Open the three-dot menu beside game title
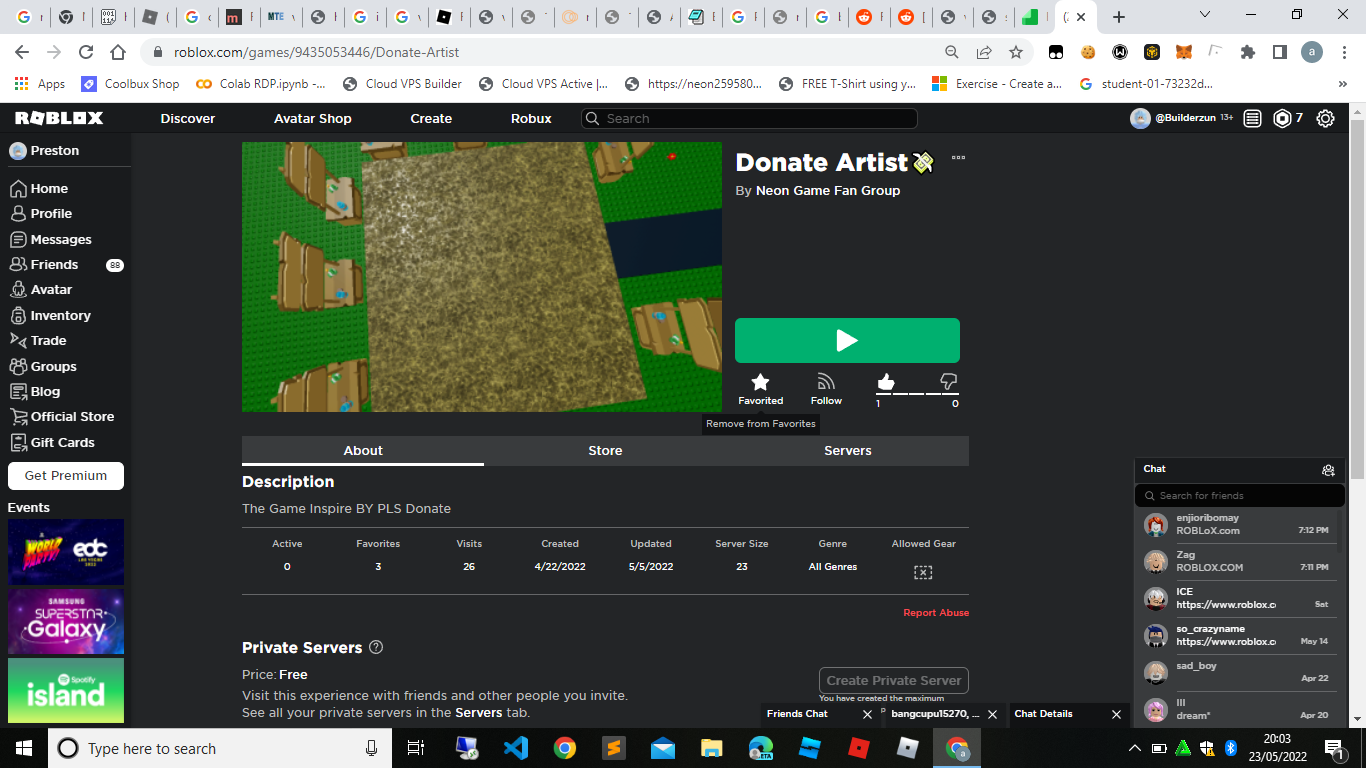This screenshot has height=768, width=1366. coord(958,158)
